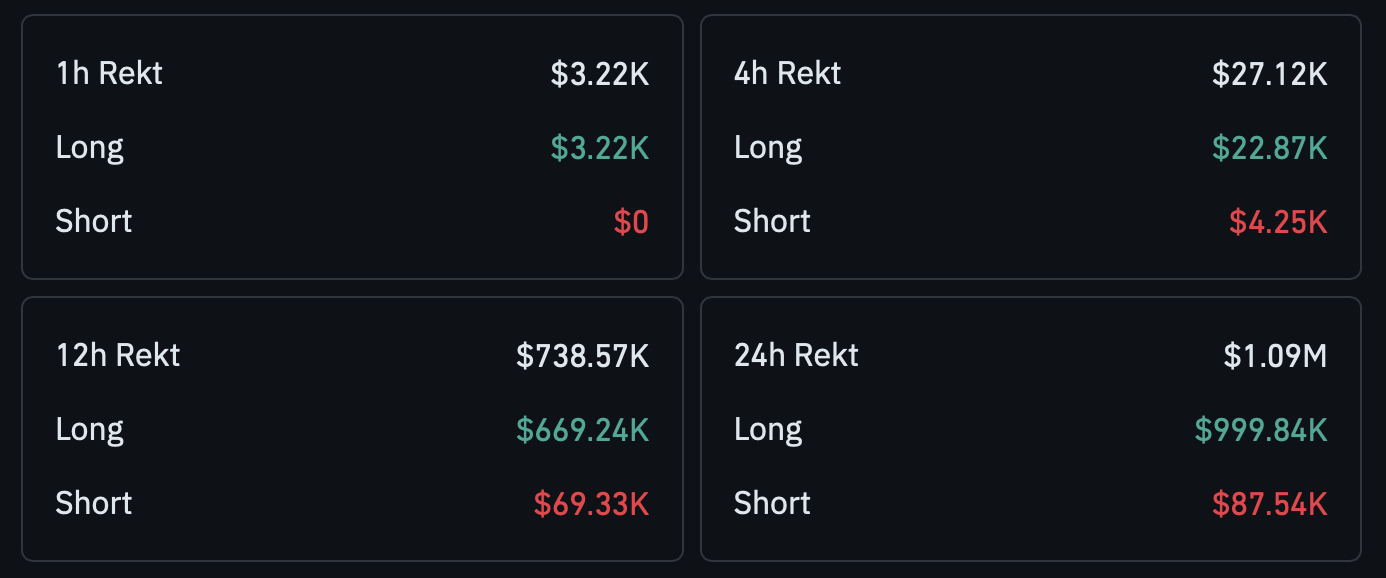Click the Short label in 24h card
This screenshot has height=578, width=1386.
point(772,504)
